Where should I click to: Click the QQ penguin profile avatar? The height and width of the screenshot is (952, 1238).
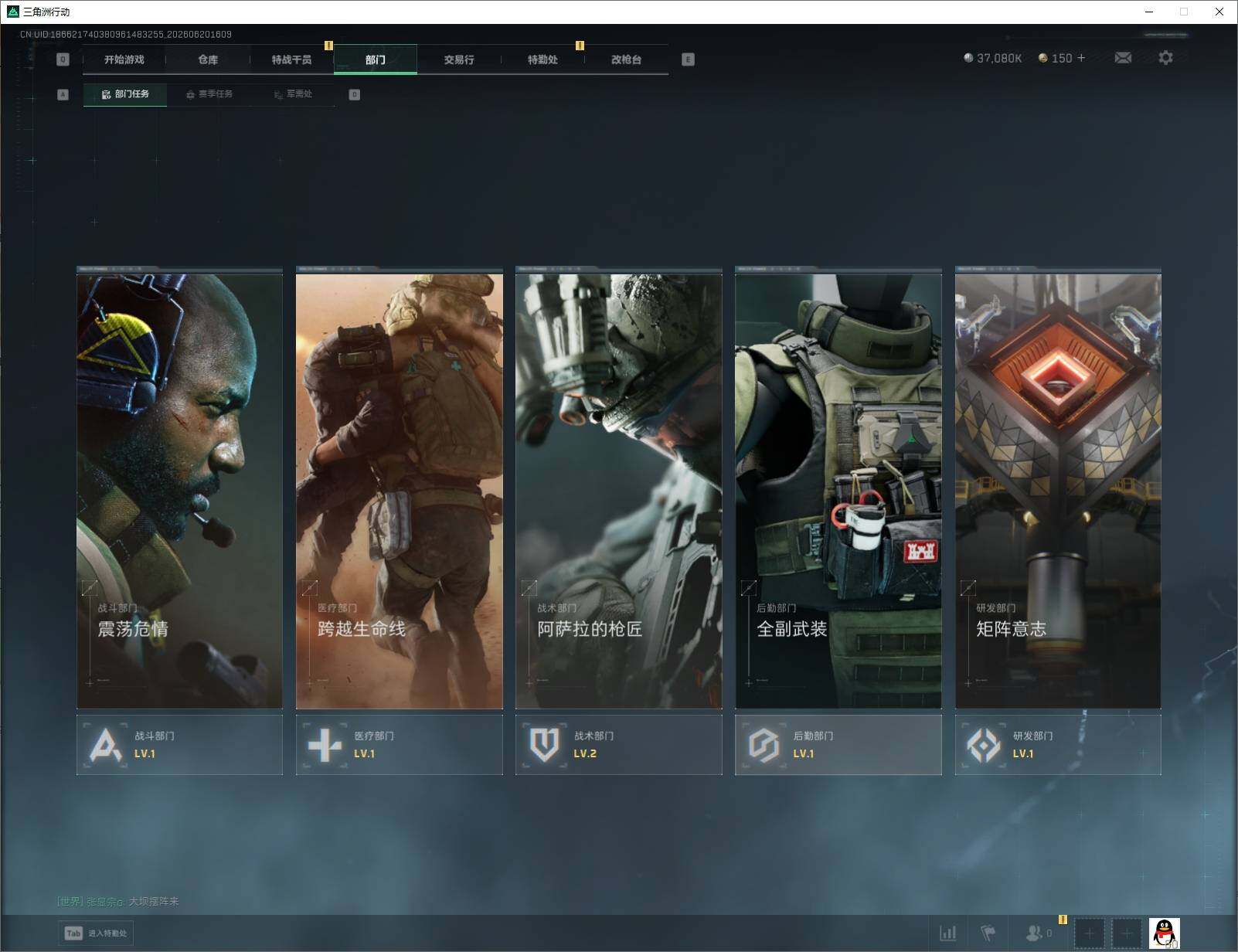click(1164, 933)
